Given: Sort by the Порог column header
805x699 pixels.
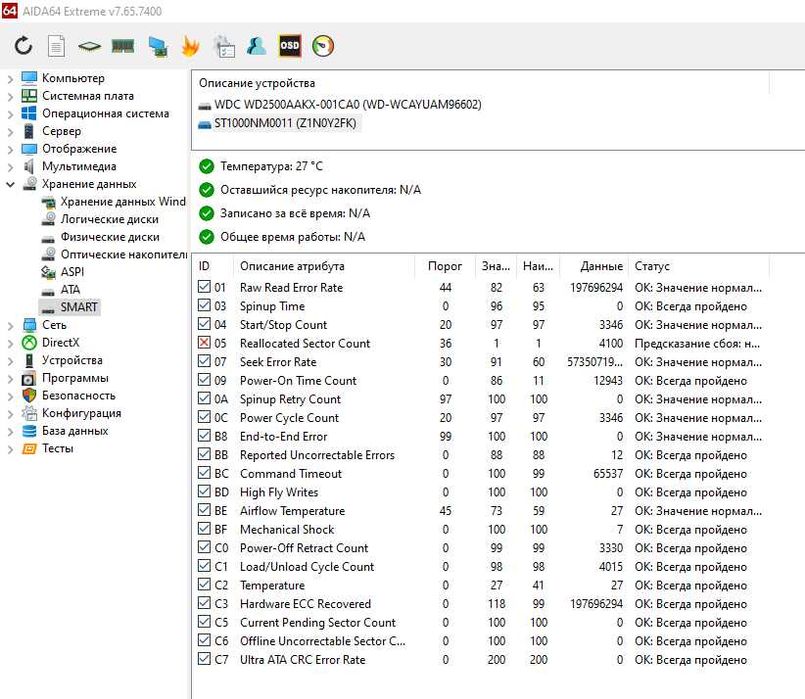Looking at the screenshot, I should pyautogui.click(x=445, y=266).
